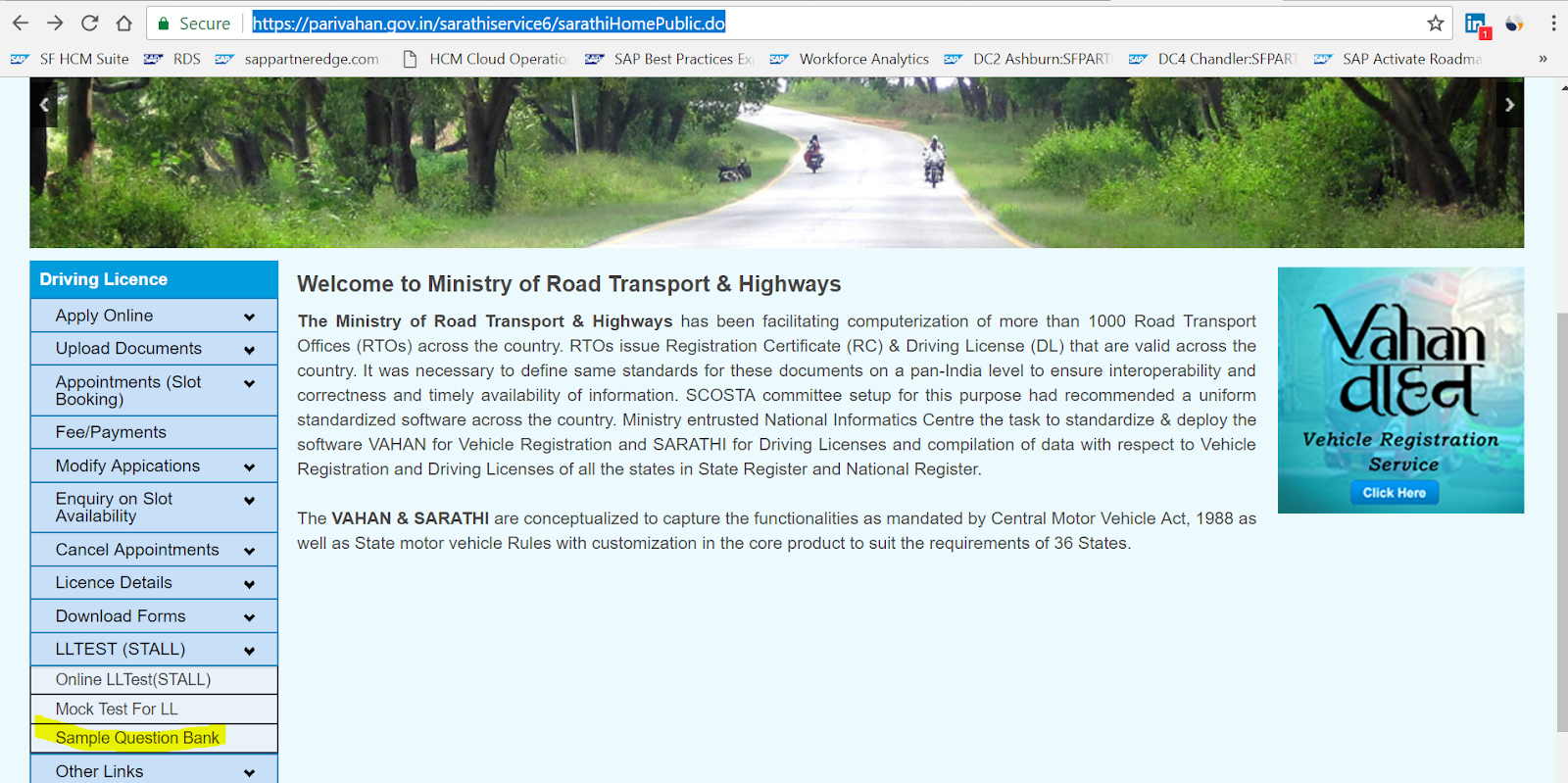Go to next banner slide arrow
This screenshot has width=1568, height=783.
click(x=1509, y=104)
